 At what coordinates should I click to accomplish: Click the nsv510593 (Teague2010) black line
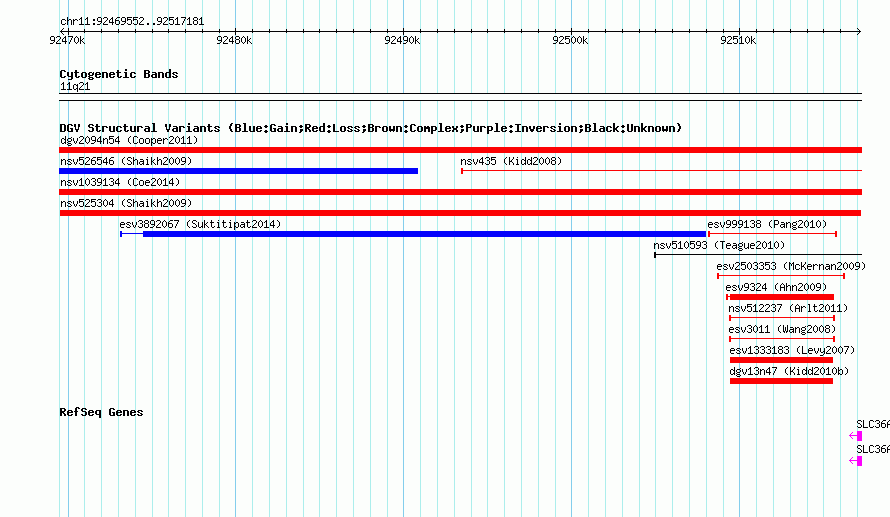coord(758,255)
